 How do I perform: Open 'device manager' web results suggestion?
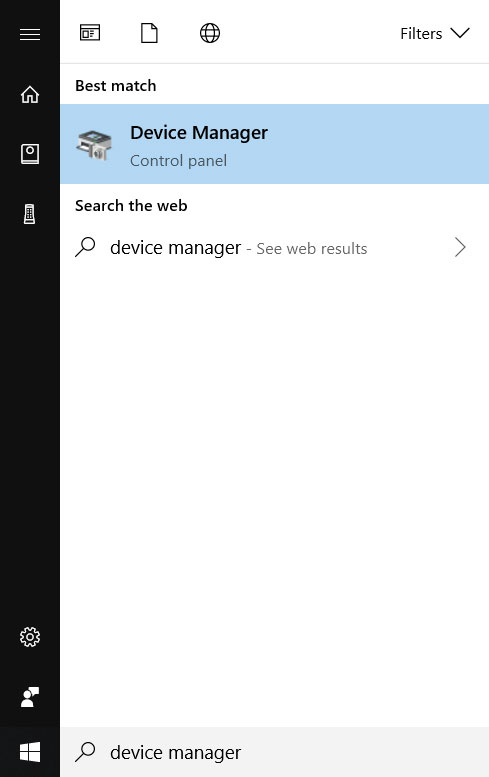274,247
